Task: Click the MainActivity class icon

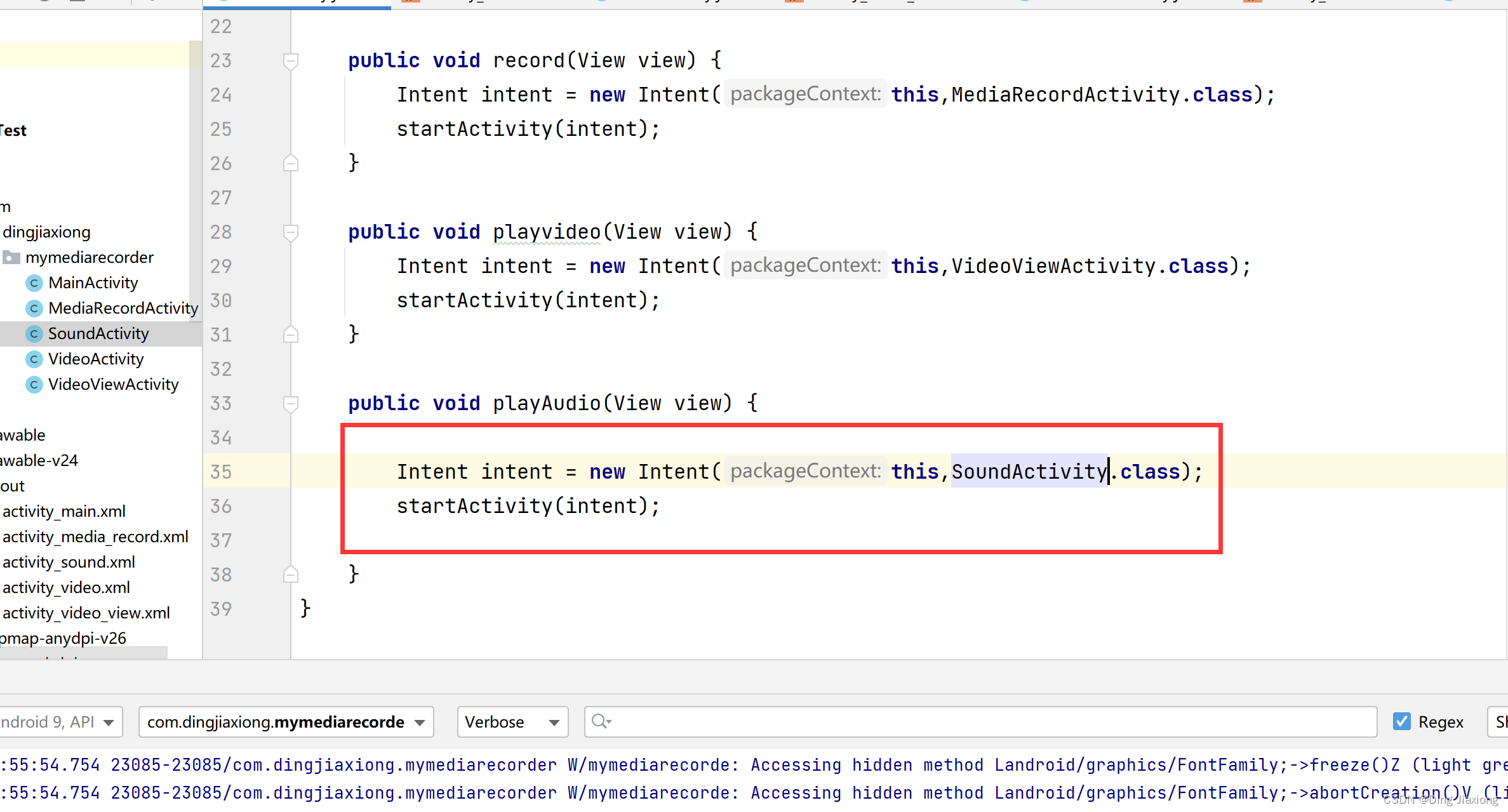Action: click(x=34, y=283)
